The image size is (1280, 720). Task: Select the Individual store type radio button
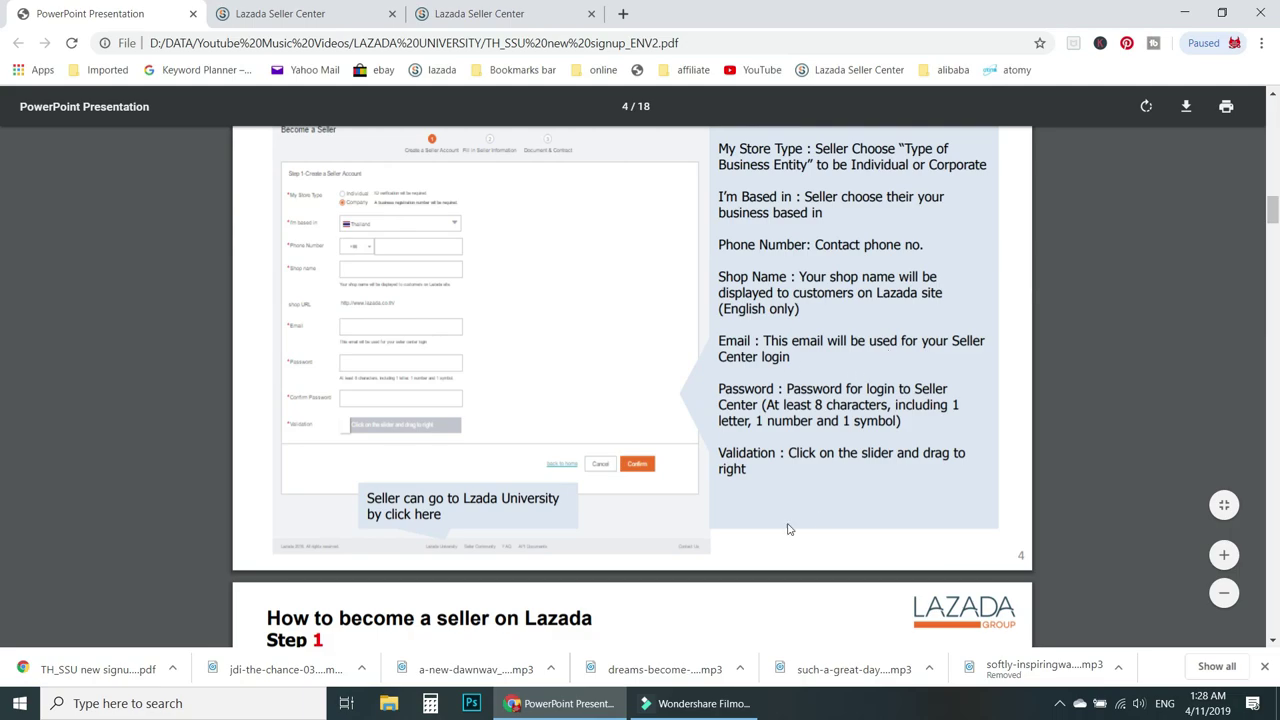tap(342, 194)
